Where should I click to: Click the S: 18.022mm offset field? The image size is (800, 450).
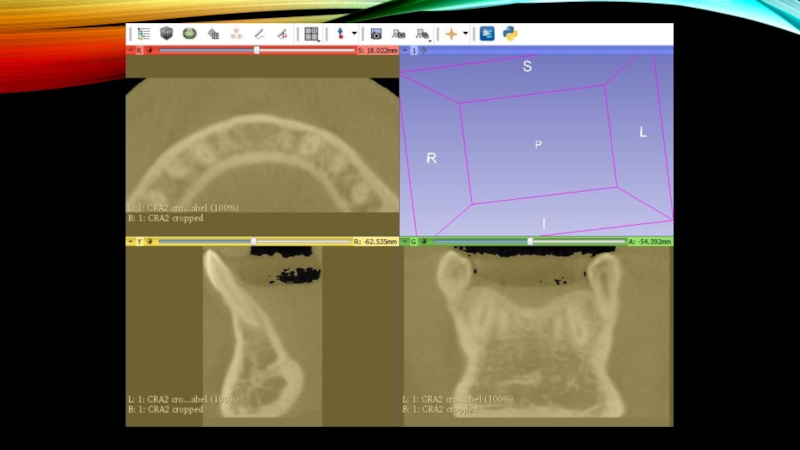pyautogui.click(x=377, y=51)
